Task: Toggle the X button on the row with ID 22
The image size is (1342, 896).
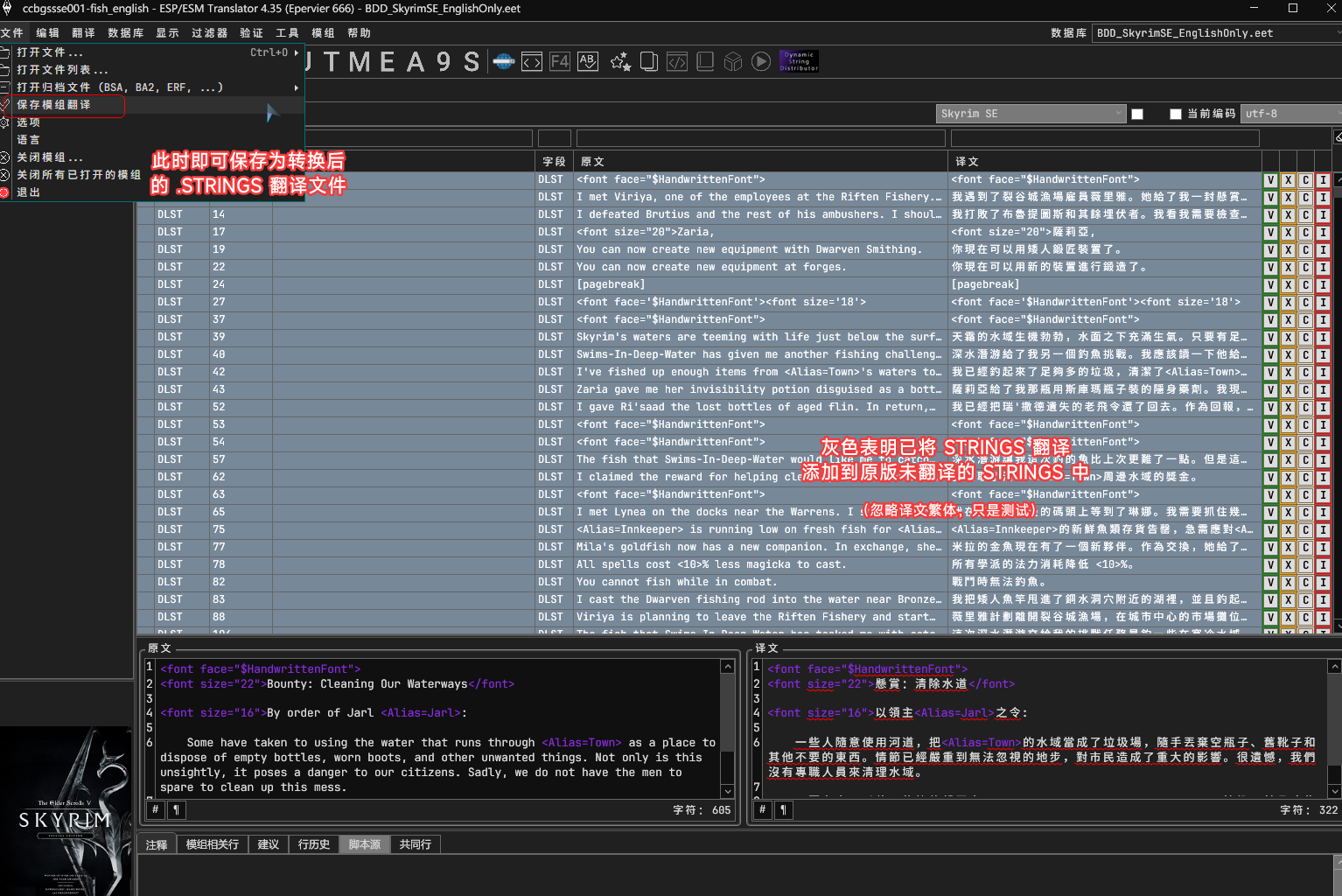Action: [x=1288, y=268]
